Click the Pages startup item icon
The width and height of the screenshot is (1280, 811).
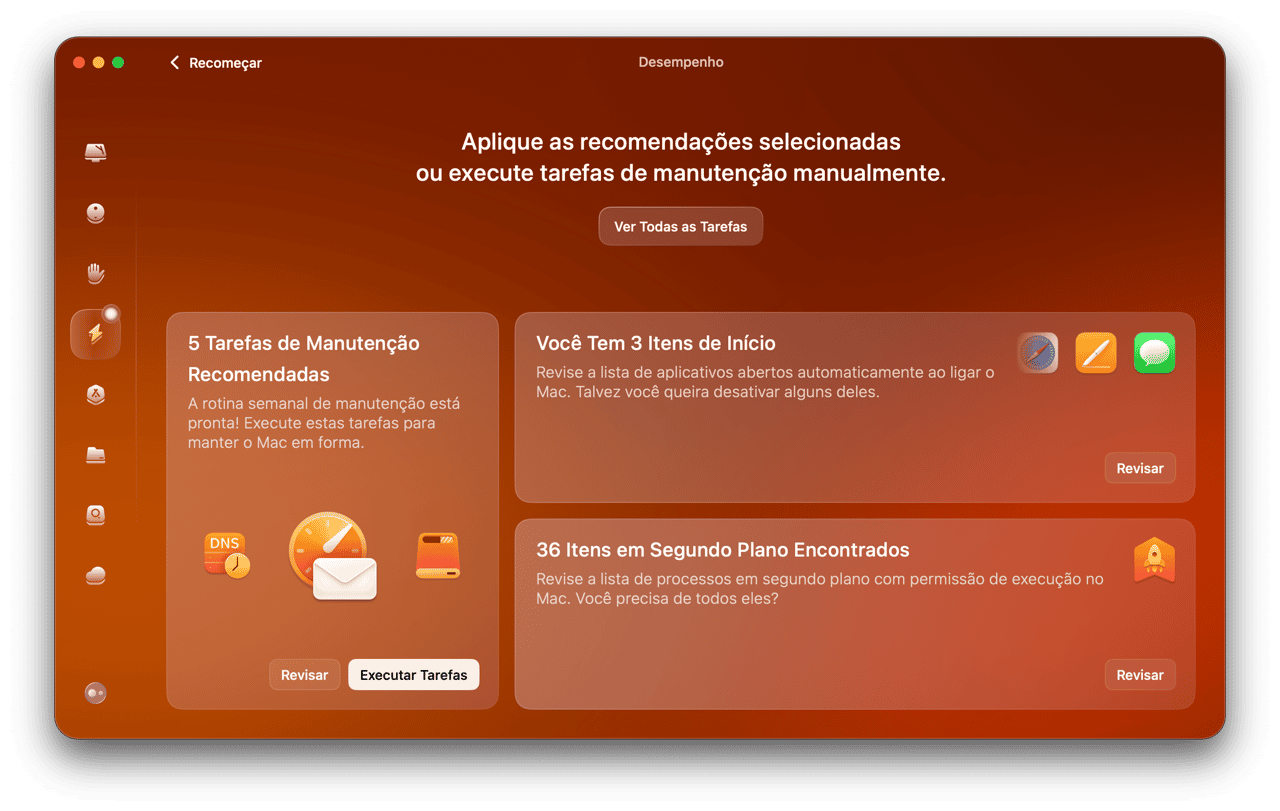1096,353
